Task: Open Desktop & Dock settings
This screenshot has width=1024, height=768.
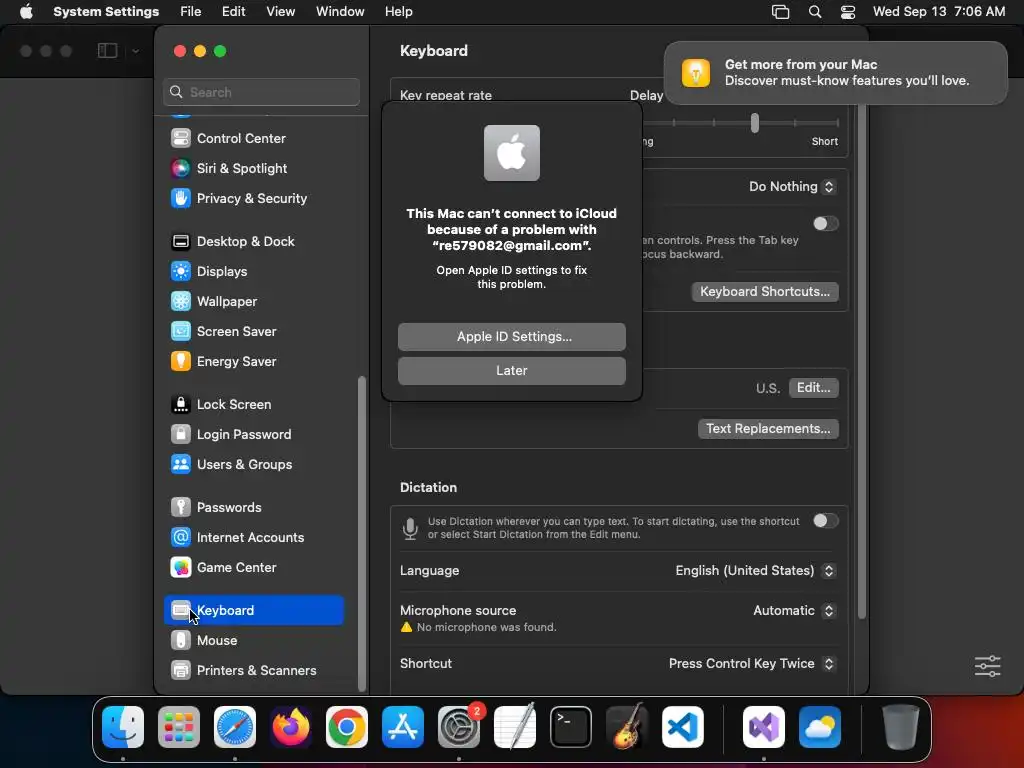Action: [253, 242]
